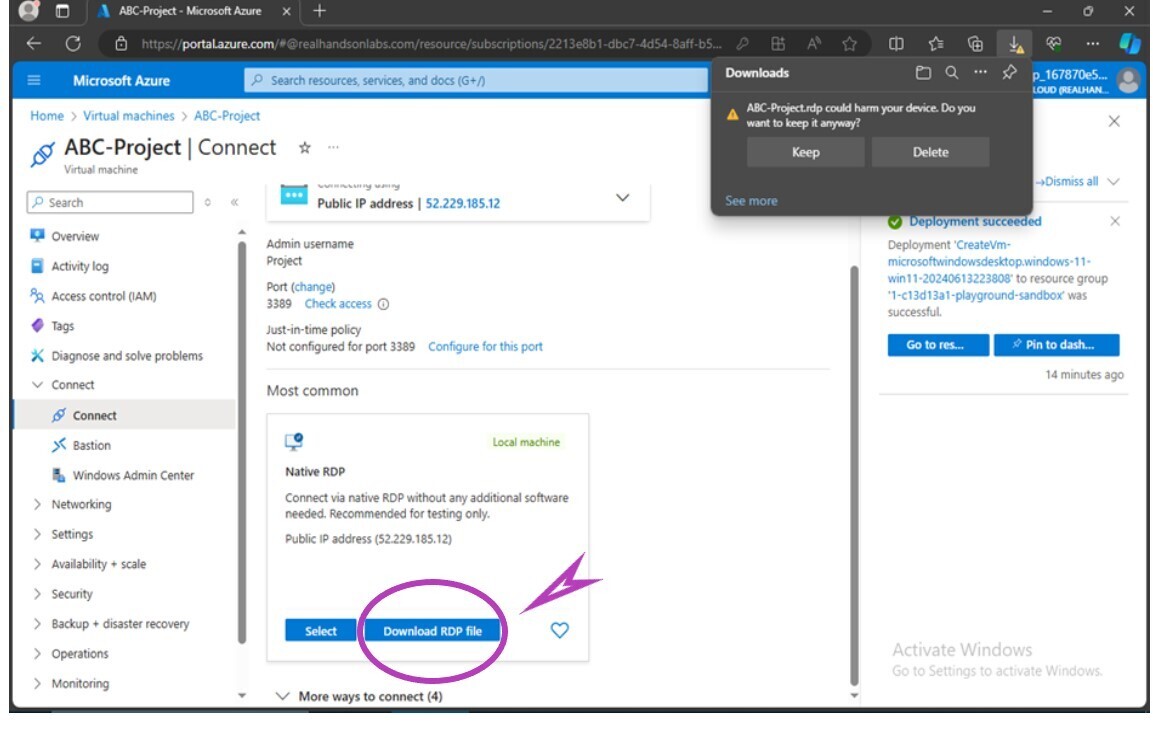Screen dimensions: 1153x732
Task: Click Delete for ABC-Project.rdp download
Action: [930, 152]
